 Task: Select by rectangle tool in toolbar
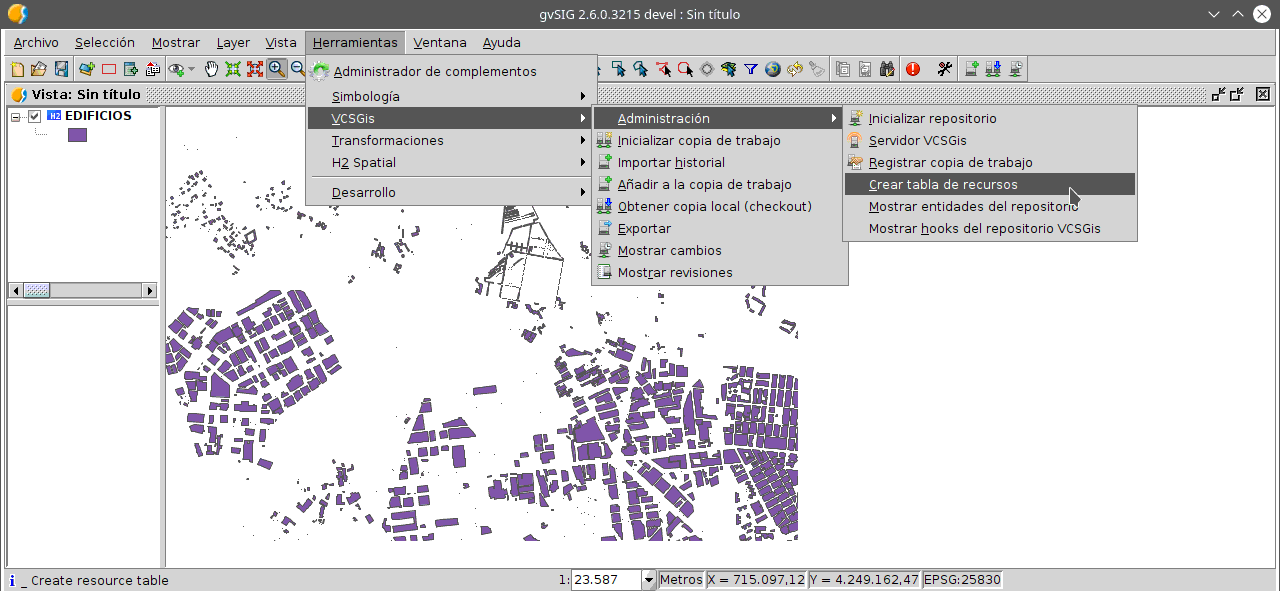click(618, 69)
